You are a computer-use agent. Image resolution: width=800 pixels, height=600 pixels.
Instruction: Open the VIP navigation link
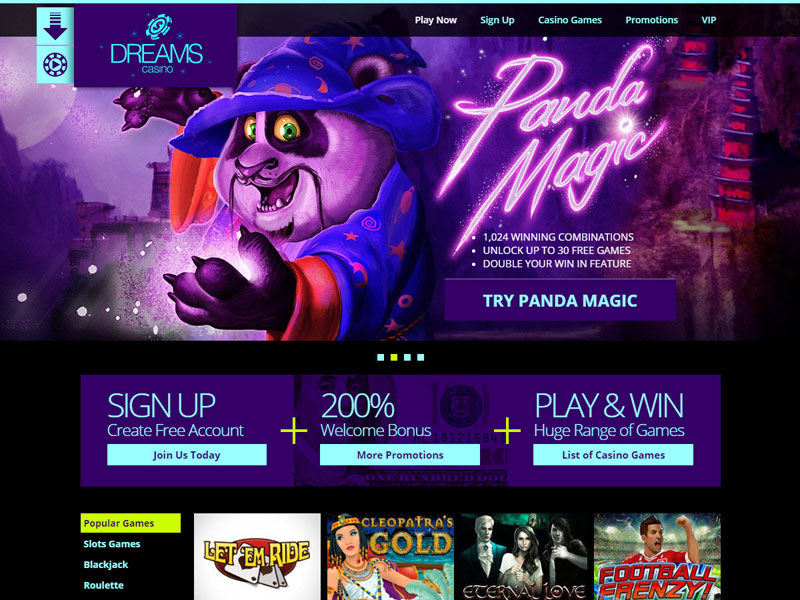click(709, 20)
